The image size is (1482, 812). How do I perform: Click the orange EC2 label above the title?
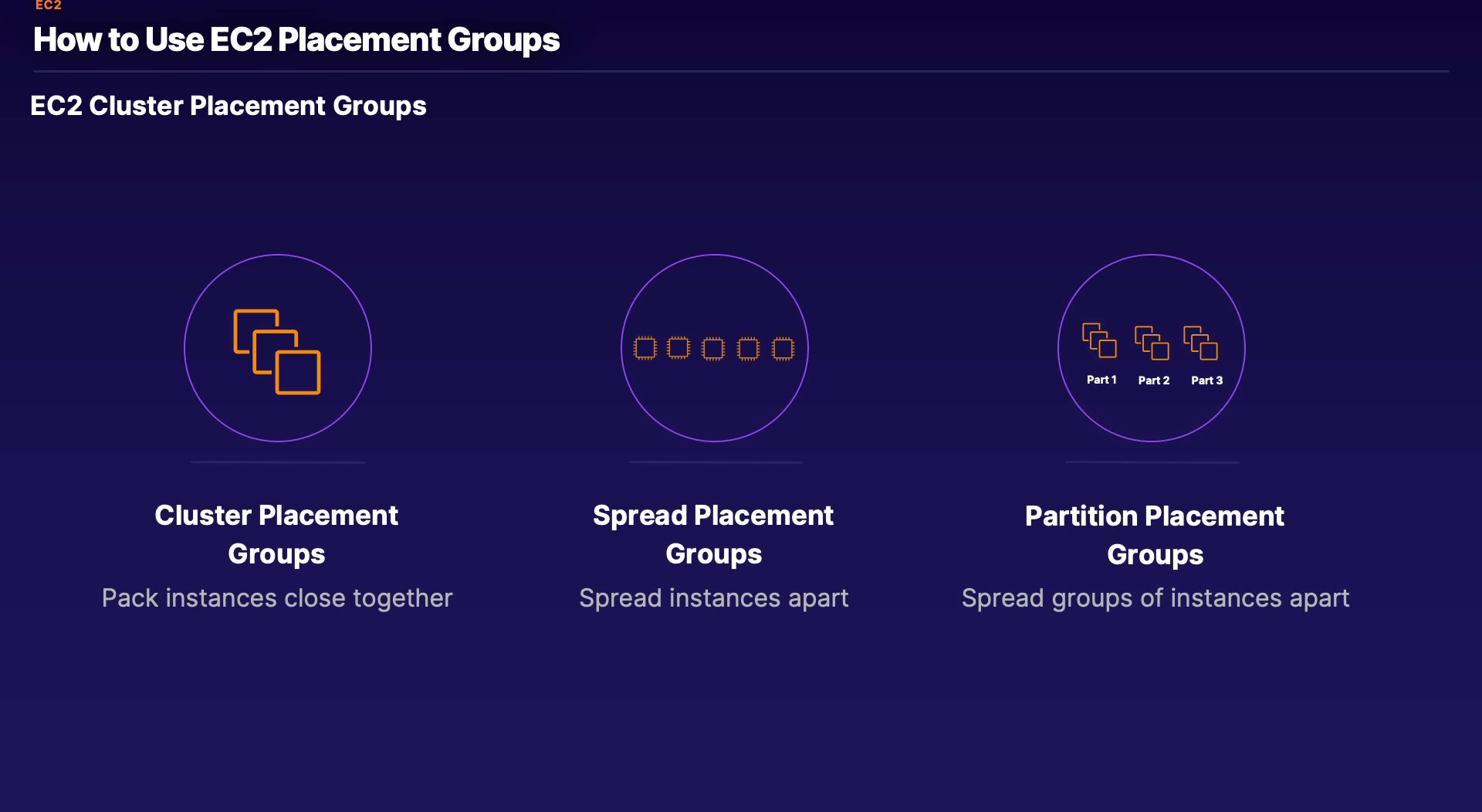pos(48,5)
